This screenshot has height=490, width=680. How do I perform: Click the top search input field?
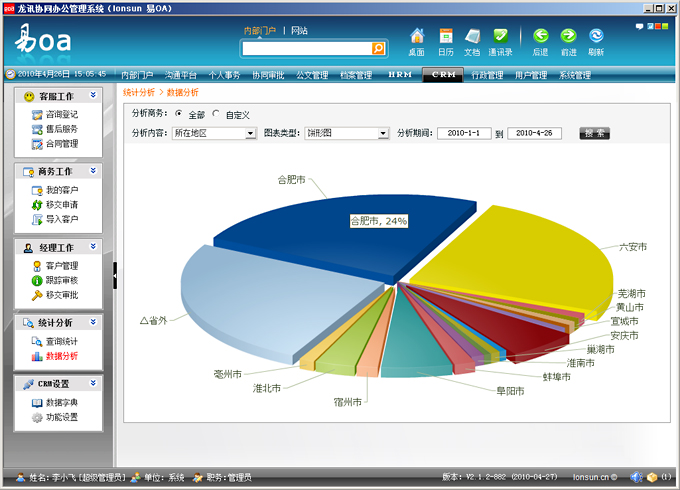[307, 49]
